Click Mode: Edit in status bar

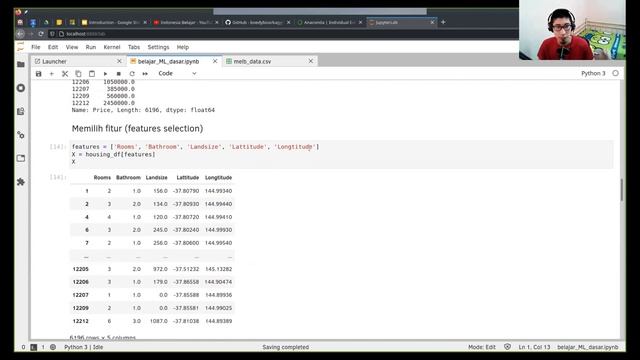click(482, 347)
